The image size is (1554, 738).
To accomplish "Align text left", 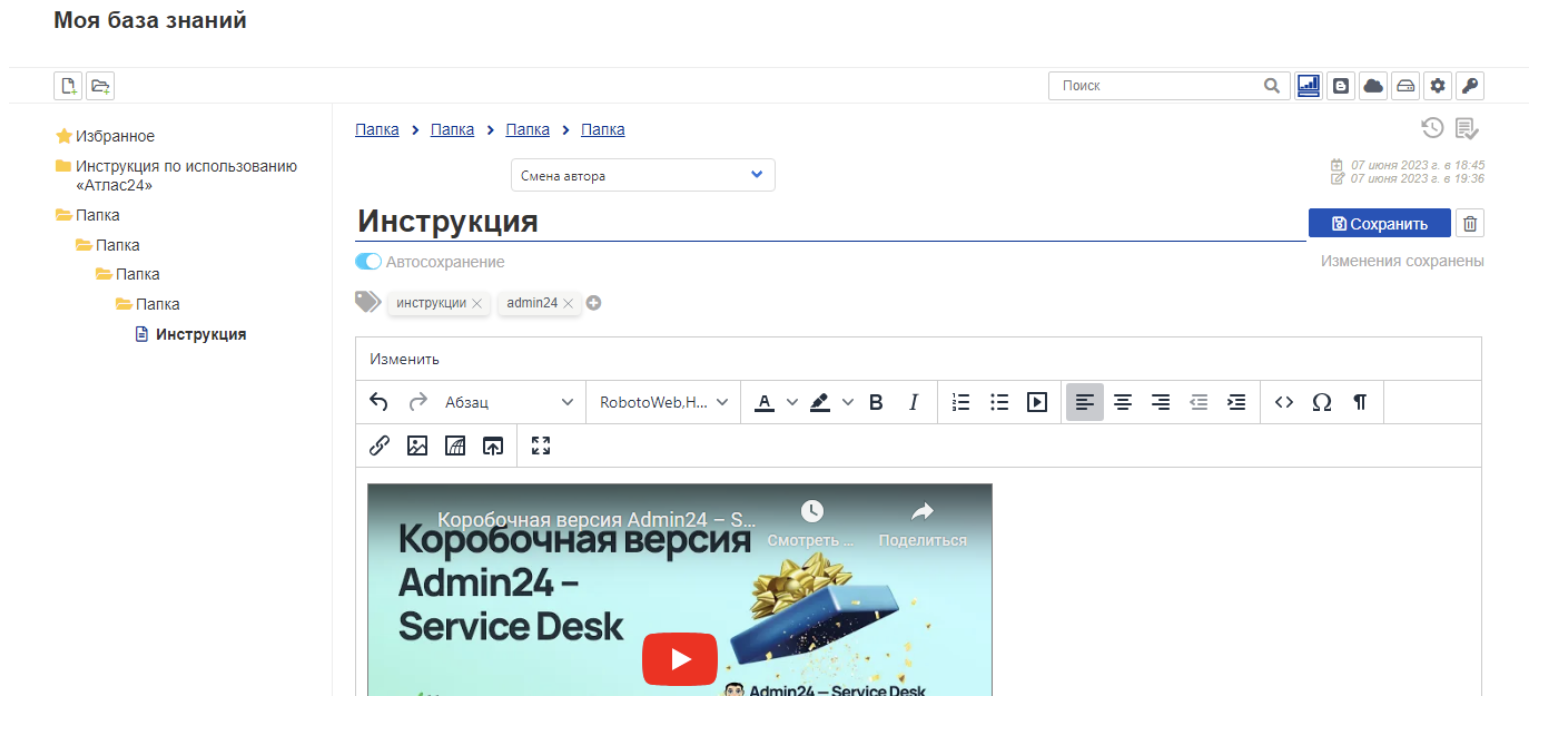I will [1085, 402].
